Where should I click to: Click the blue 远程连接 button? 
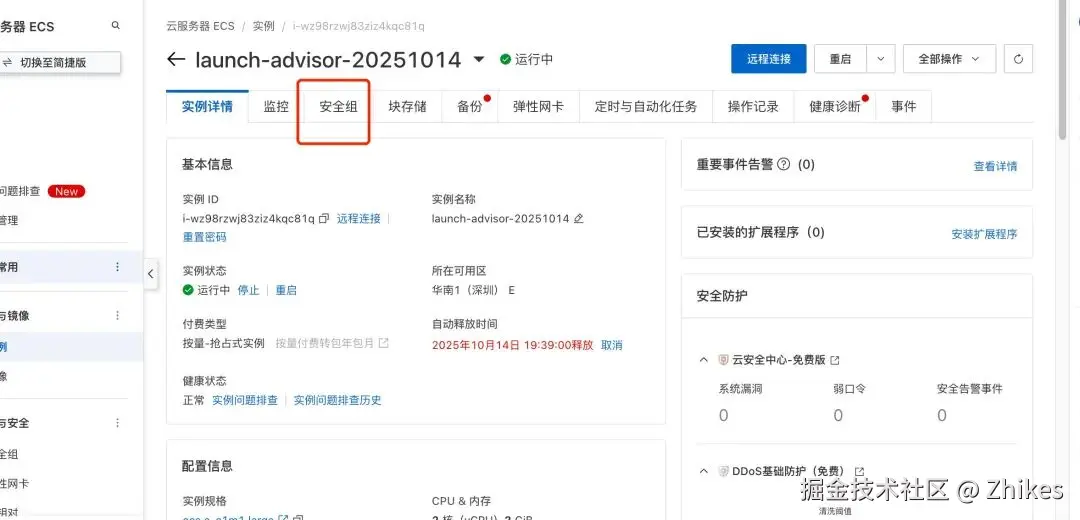click(769, 59)
